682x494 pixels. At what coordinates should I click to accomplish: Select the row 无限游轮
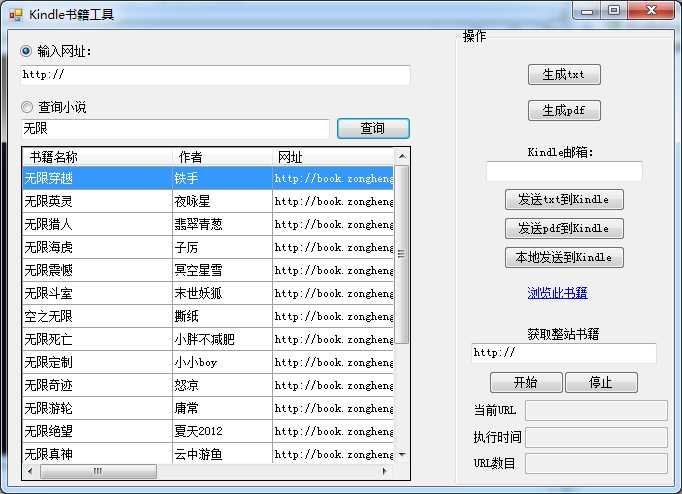[x=208, y=409]
